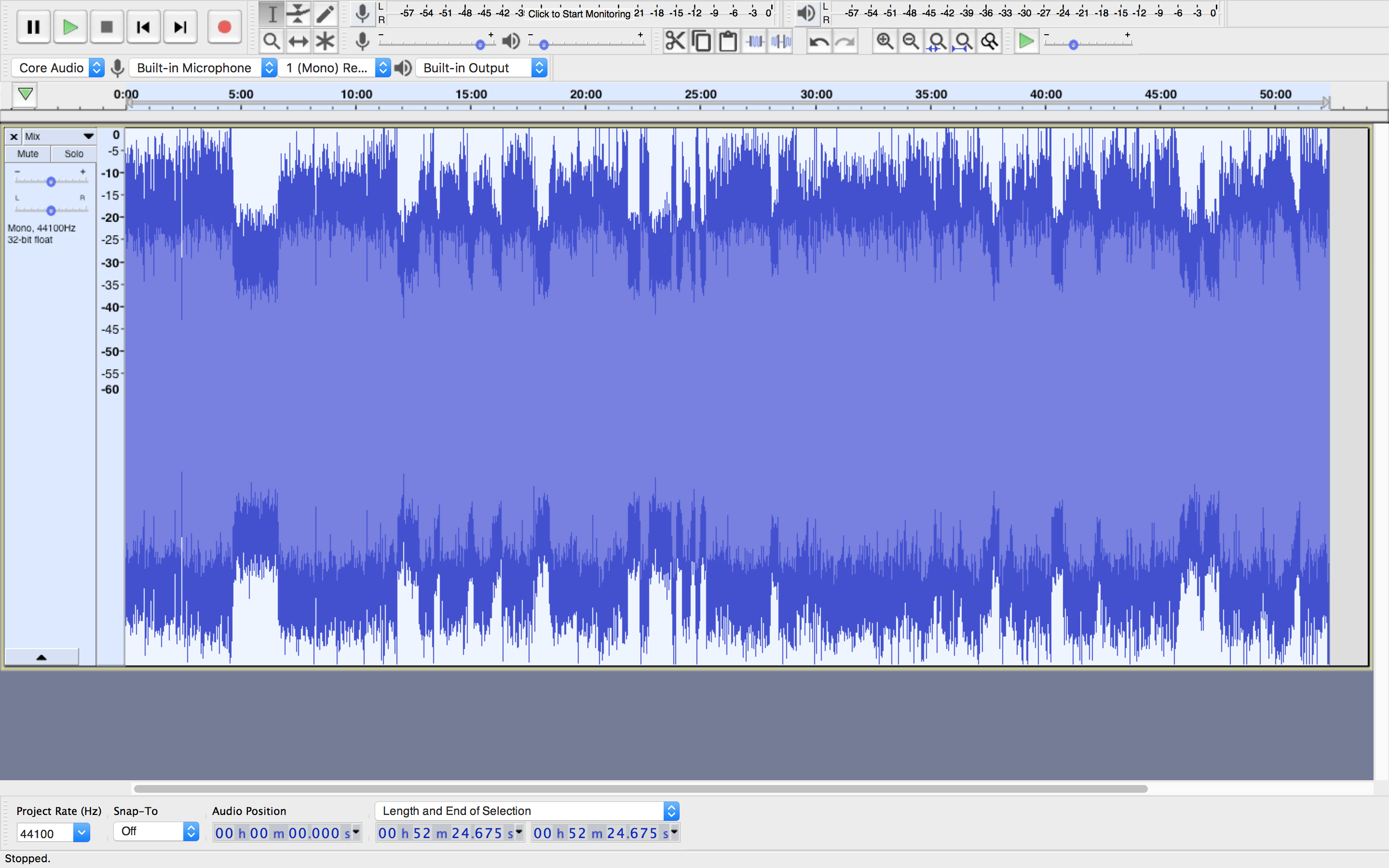Open the Snap-To Off dropdown
The width and height of the screenshot is (1389, 868).
click(x=156, y=831)
